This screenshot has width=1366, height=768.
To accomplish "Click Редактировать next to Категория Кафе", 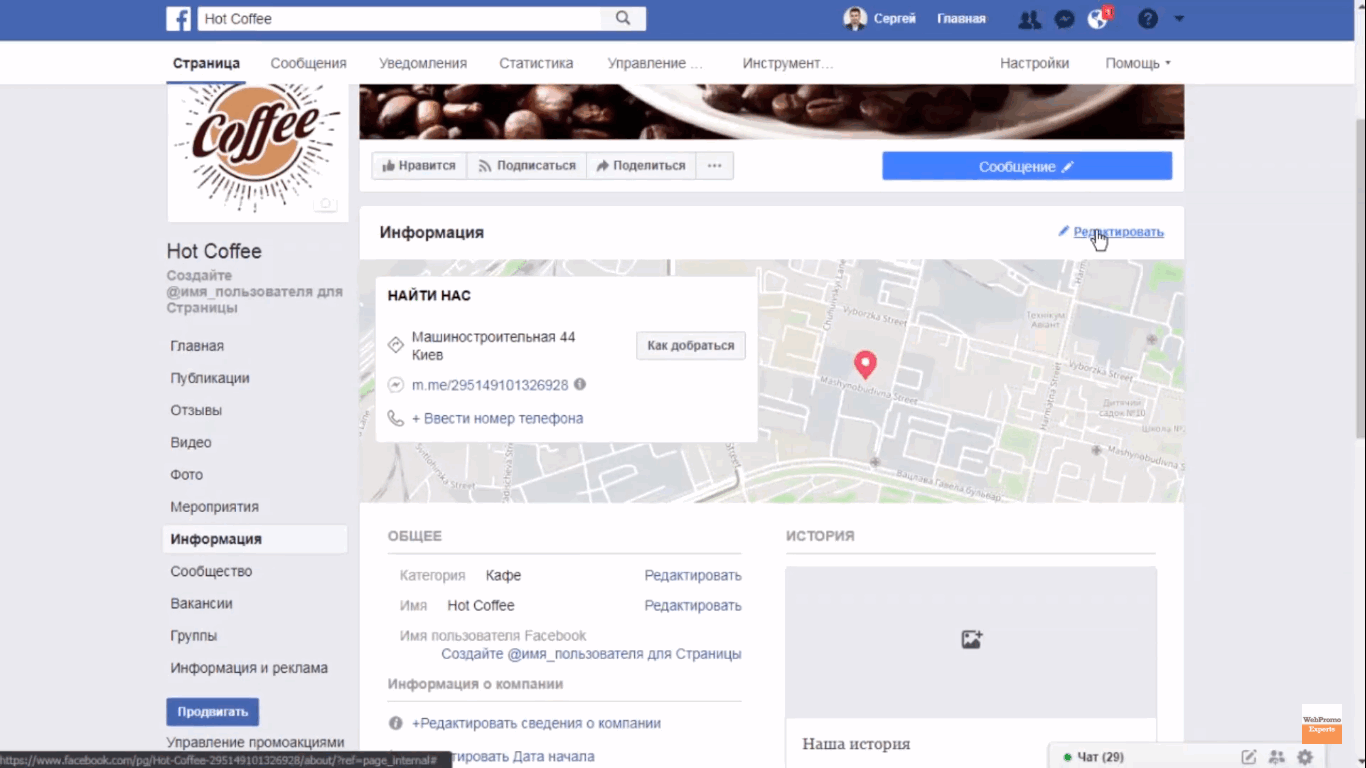I will tap(693, 575).
